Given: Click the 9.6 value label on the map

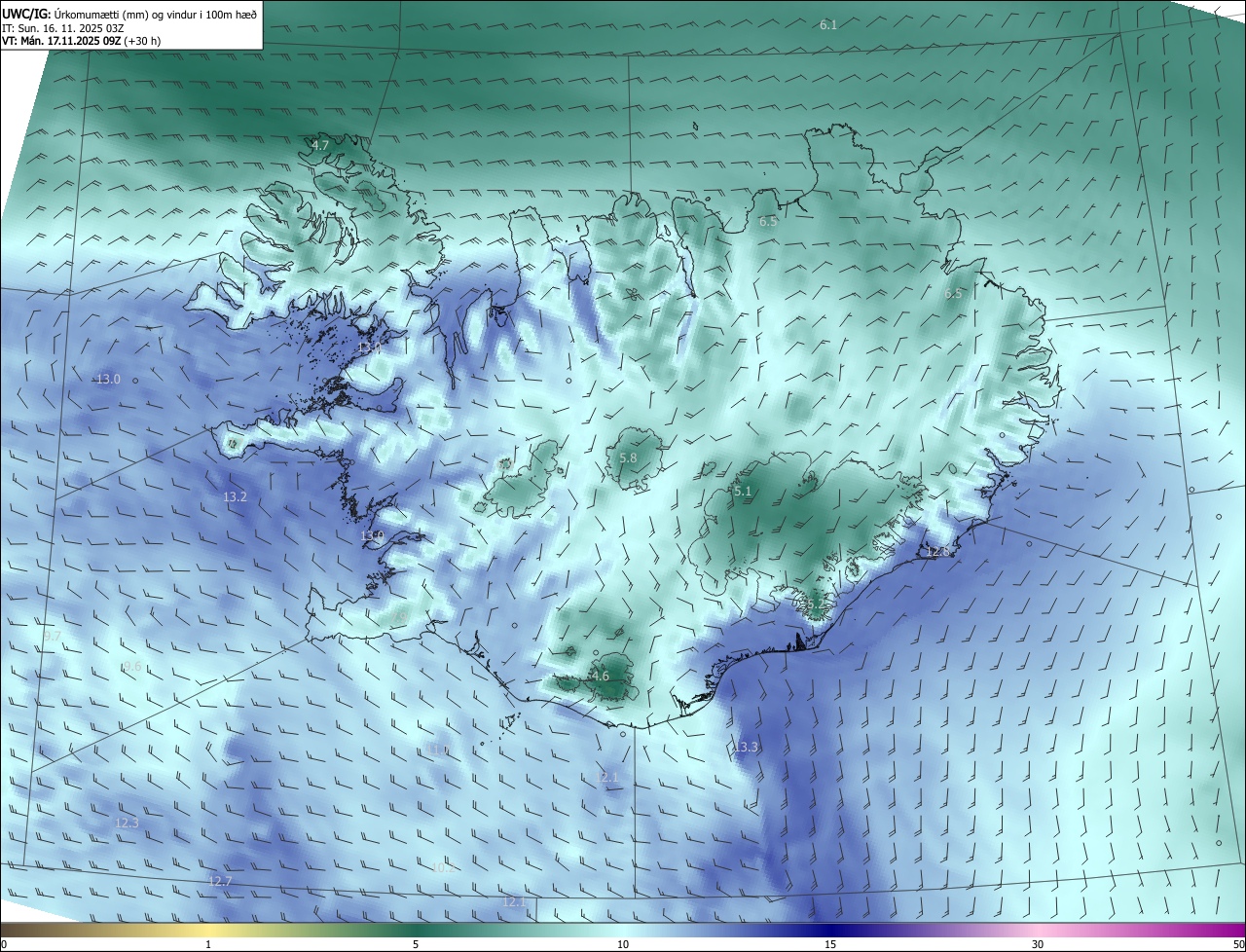Looking at the screenshot, I should coord(131,666).
